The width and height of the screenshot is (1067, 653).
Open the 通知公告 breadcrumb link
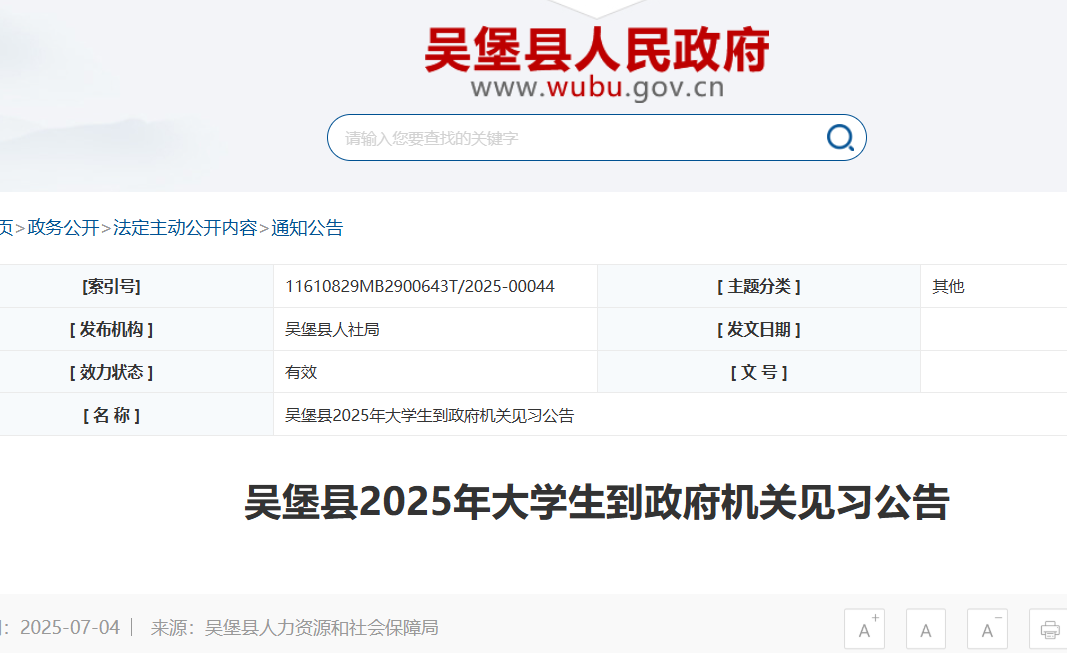click(x=307, y=228)
